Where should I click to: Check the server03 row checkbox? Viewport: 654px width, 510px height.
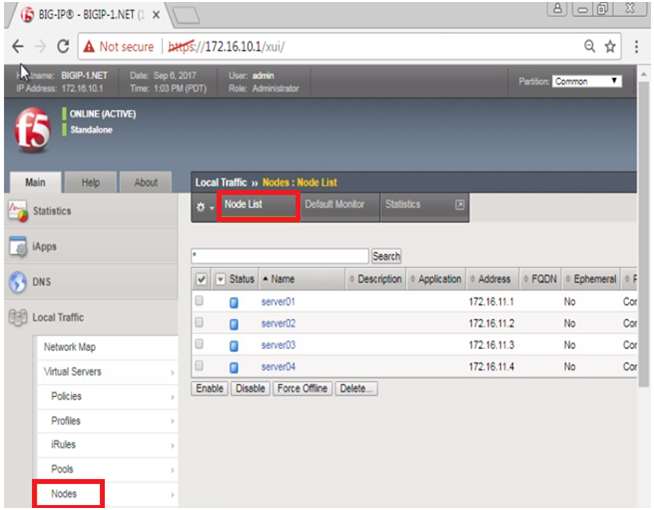[x=200, y=345]
